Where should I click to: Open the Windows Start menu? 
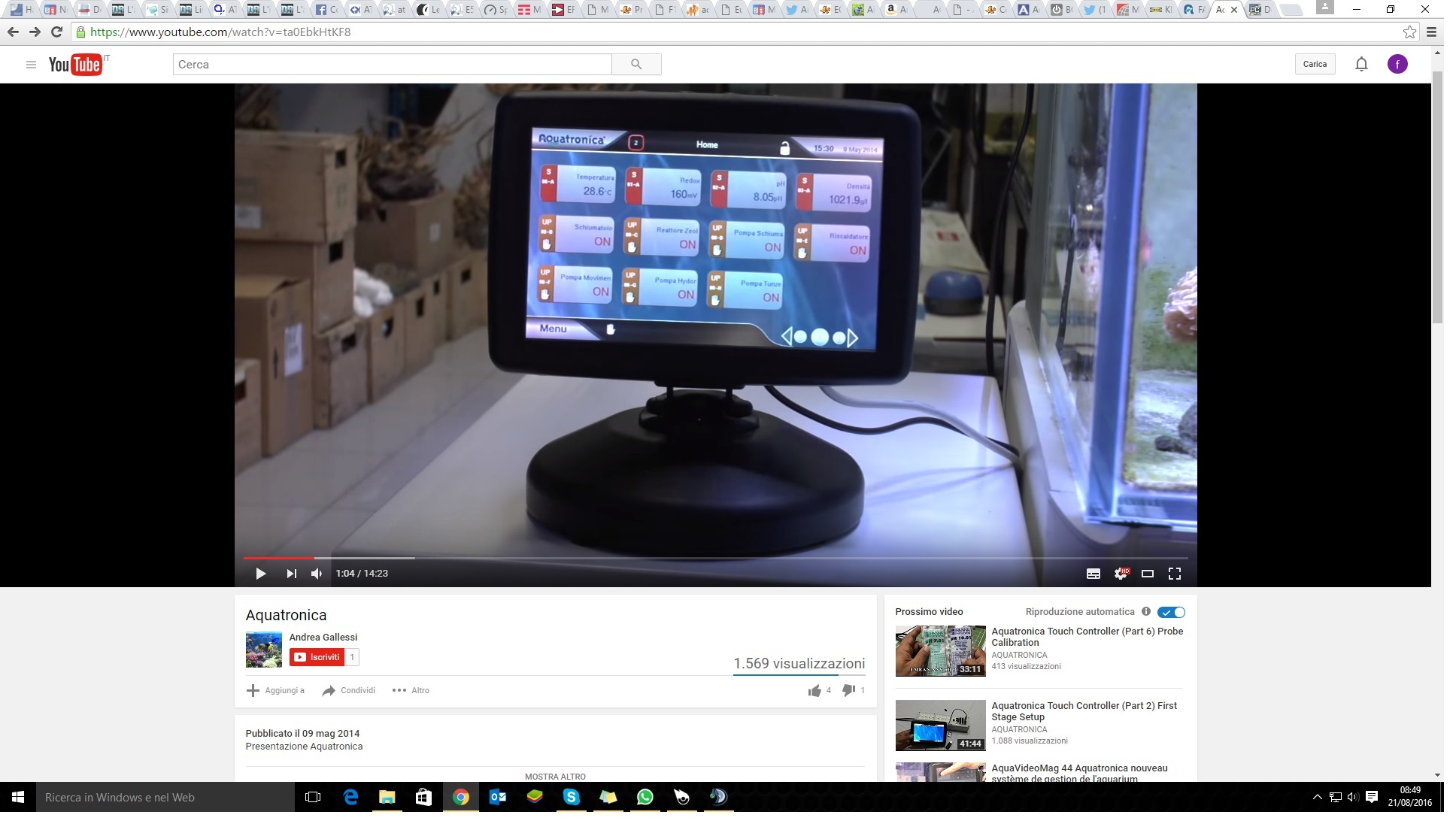(18, 797)
